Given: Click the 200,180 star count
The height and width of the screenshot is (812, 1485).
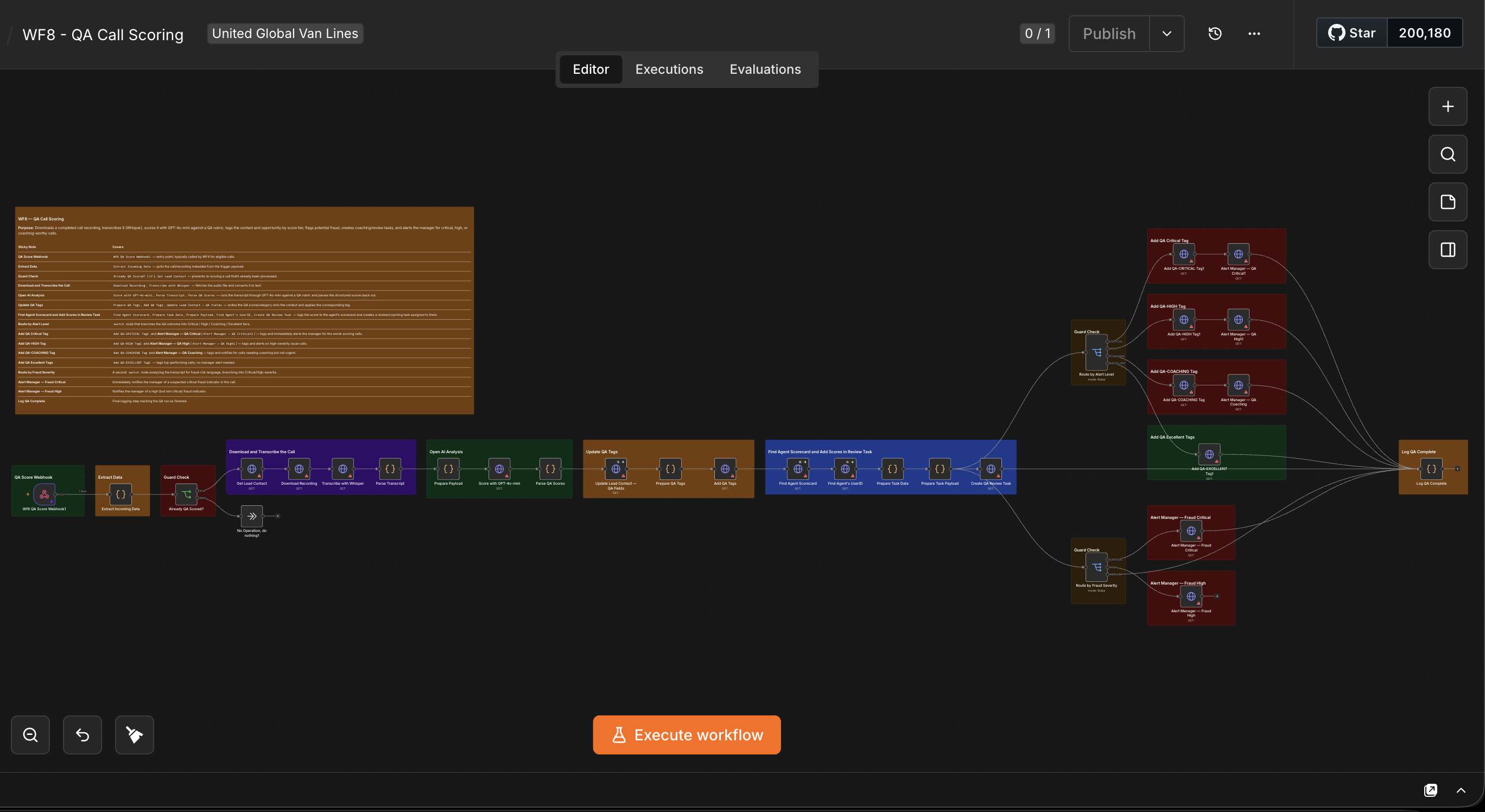Looking at the screenshot, I should (x=1424, y=33).
